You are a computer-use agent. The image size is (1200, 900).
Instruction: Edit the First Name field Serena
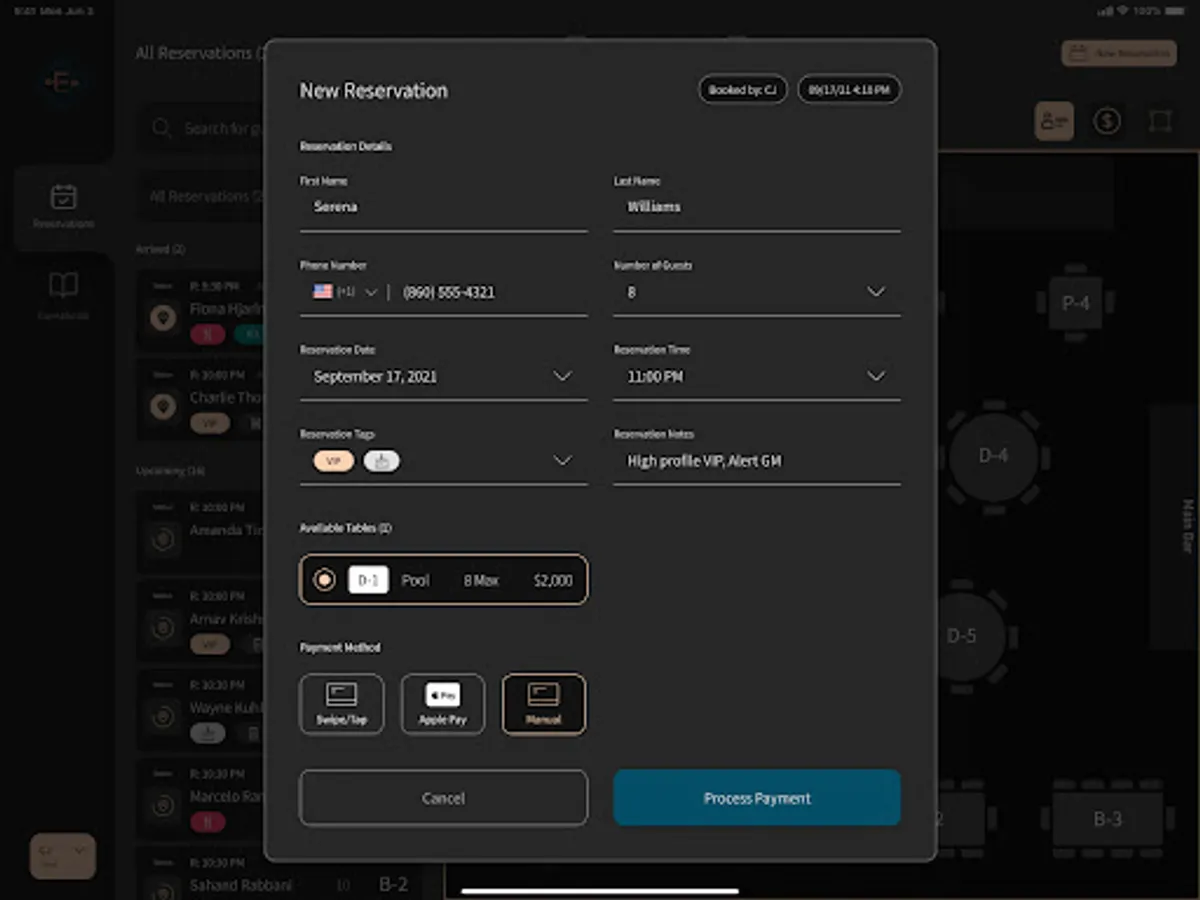(443, 207)
